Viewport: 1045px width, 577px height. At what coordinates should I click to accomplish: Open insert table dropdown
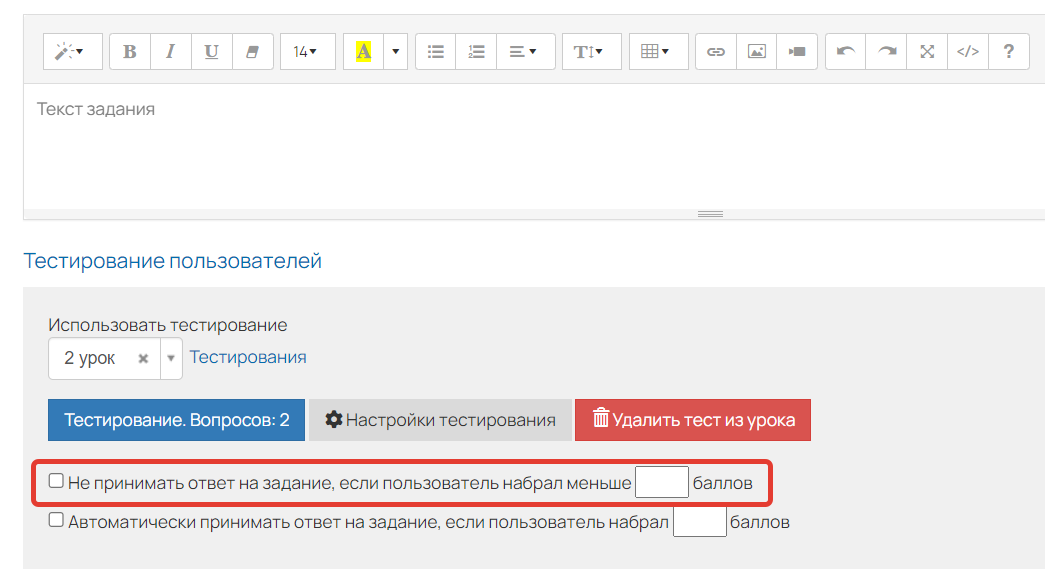[x=658, y=51]
